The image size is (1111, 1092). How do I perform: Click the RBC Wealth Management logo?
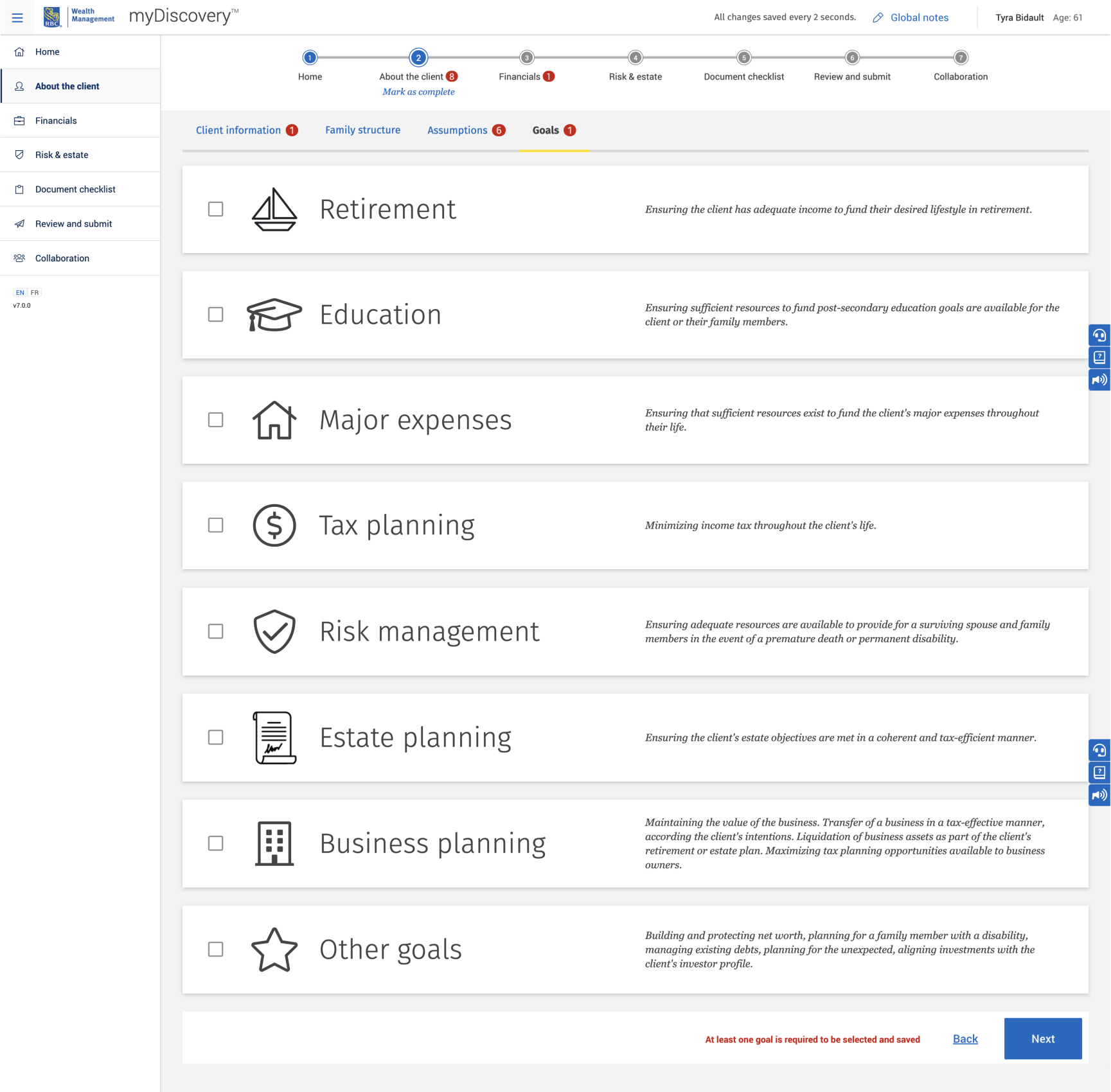point(79,17)
